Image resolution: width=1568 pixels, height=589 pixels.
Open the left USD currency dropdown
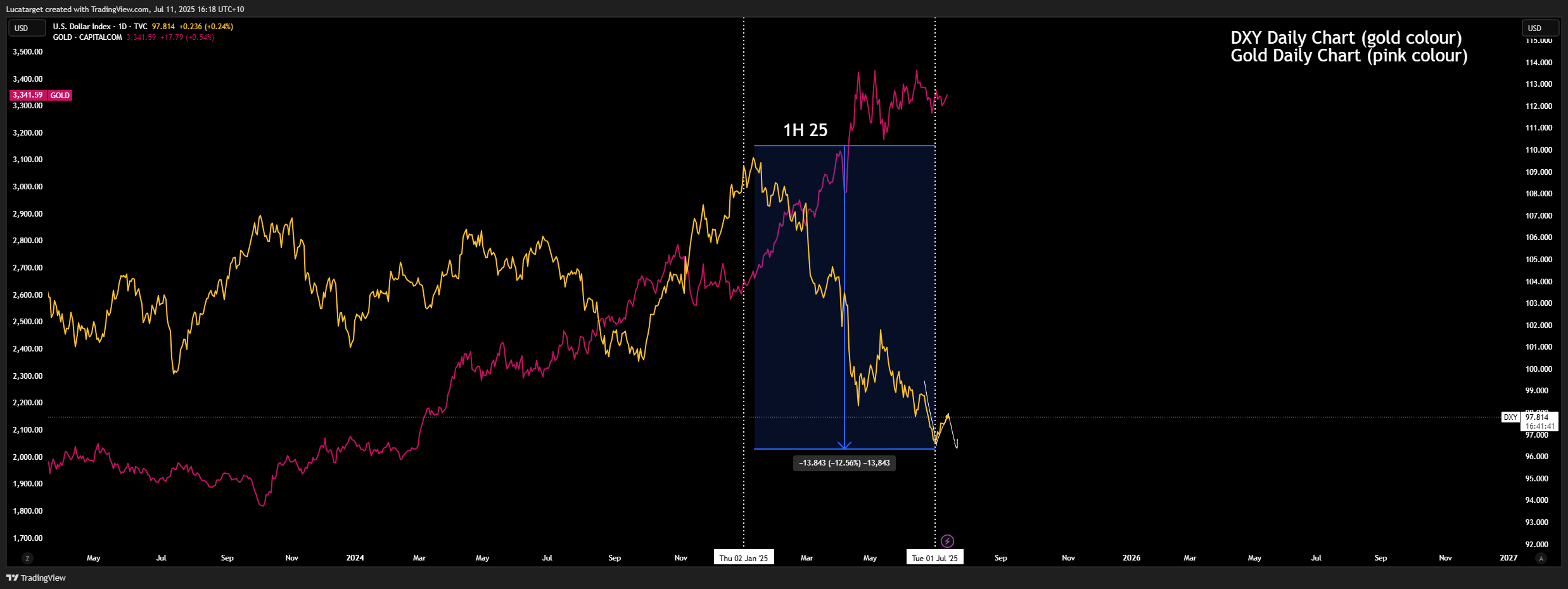coord(26,28)
